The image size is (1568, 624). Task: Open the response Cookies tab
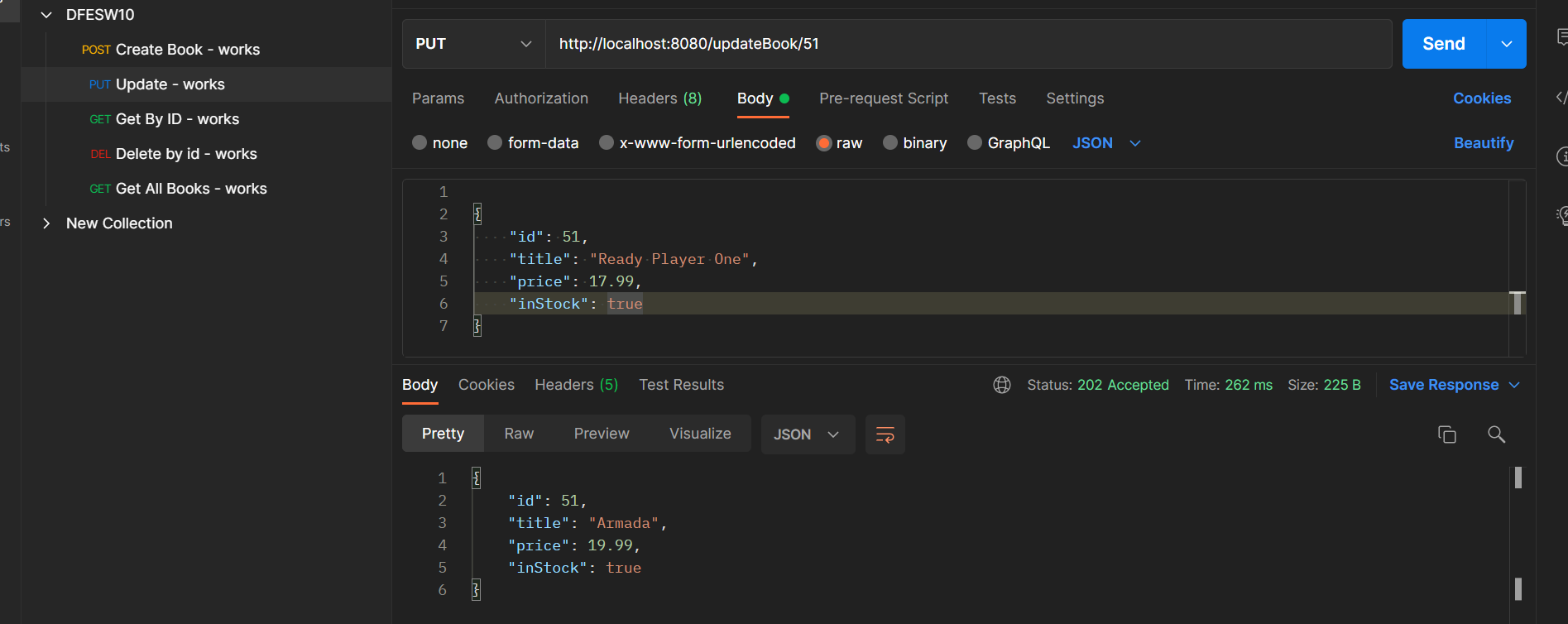(x=487, y=385)
